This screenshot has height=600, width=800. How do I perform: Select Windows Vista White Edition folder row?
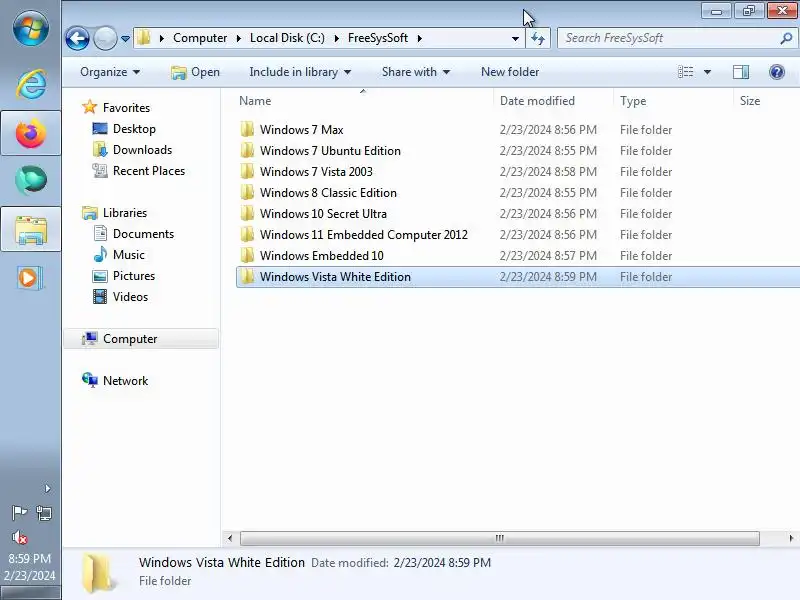pyautogui.click(x=518, y=277)
